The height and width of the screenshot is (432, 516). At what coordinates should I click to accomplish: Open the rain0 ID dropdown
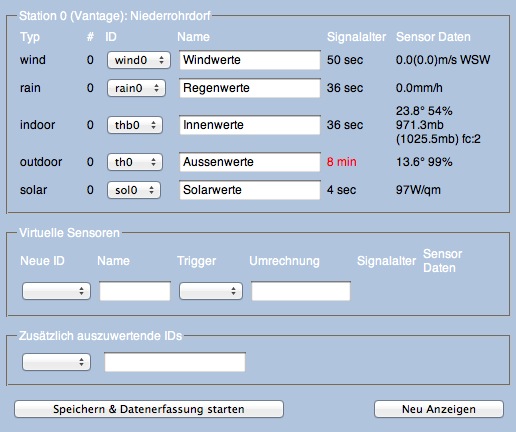tap(136, 88)
